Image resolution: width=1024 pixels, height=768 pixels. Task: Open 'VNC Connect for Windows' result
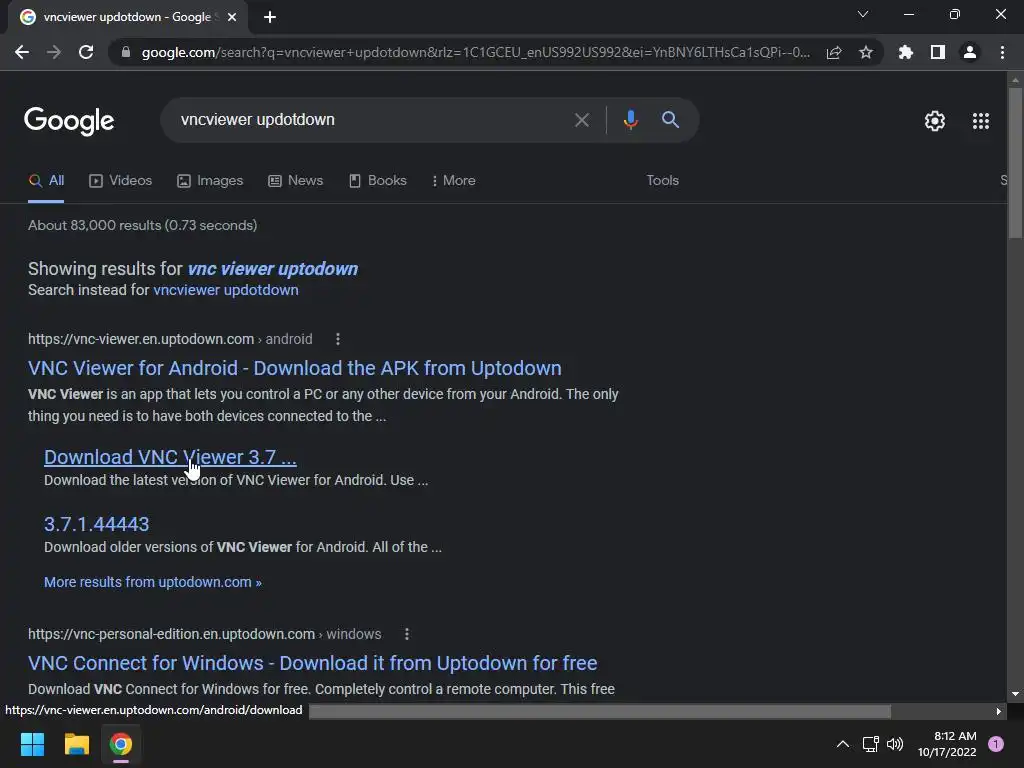312,664
